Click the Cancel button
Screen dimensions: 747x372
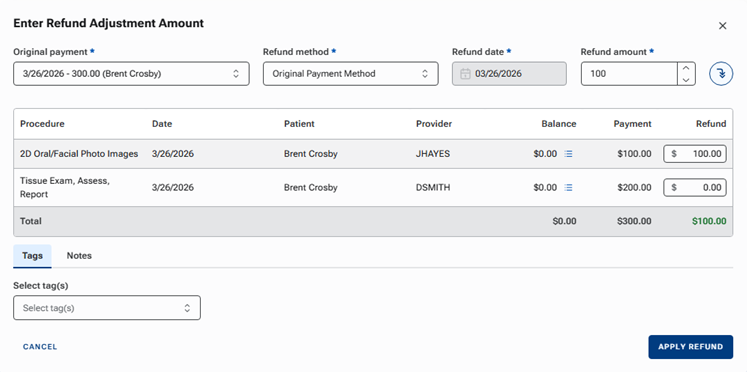[x=40, y=347]
